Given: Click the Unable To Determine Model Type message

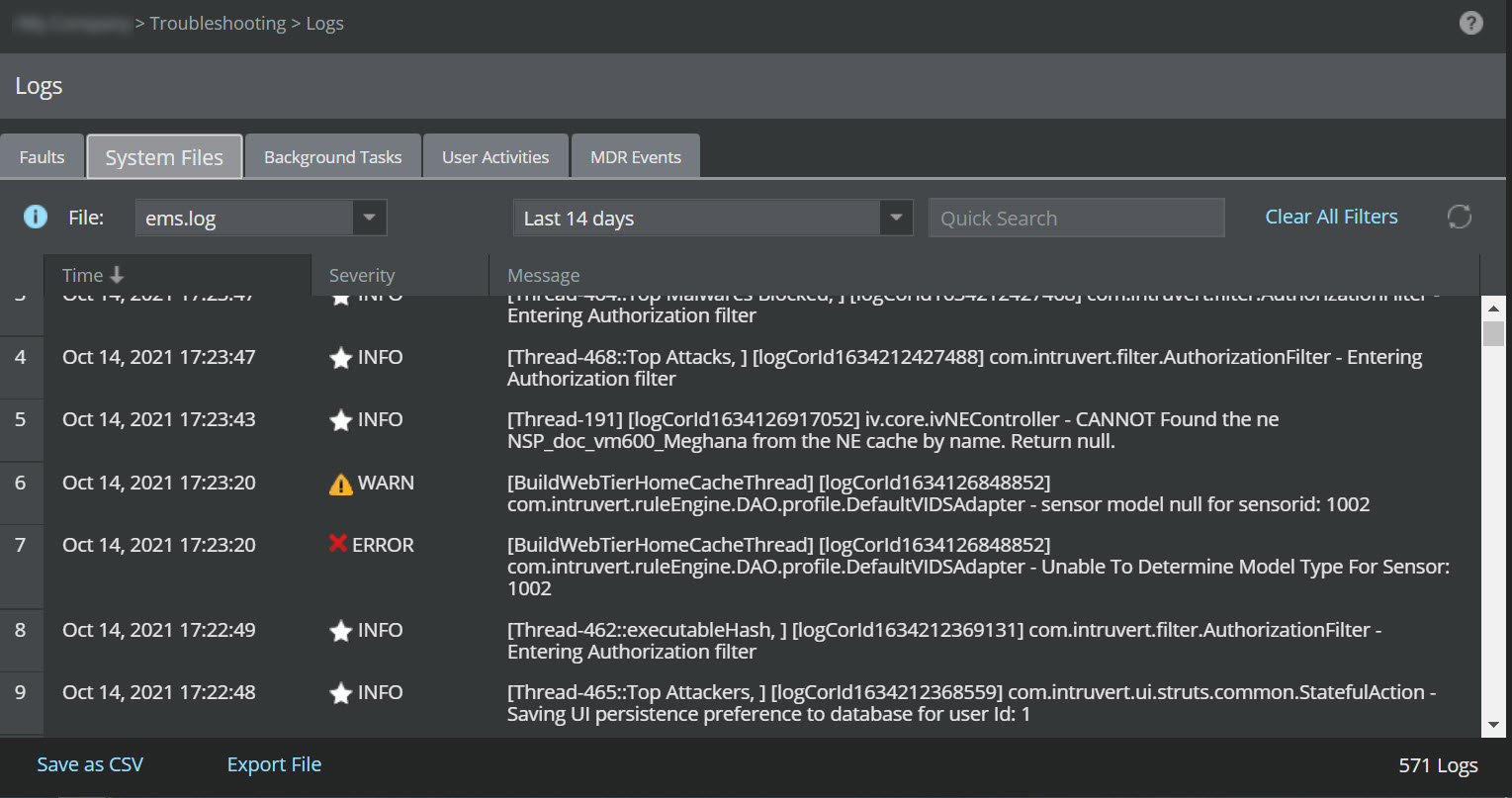Looking at the screenshot, I should point(978,567).
